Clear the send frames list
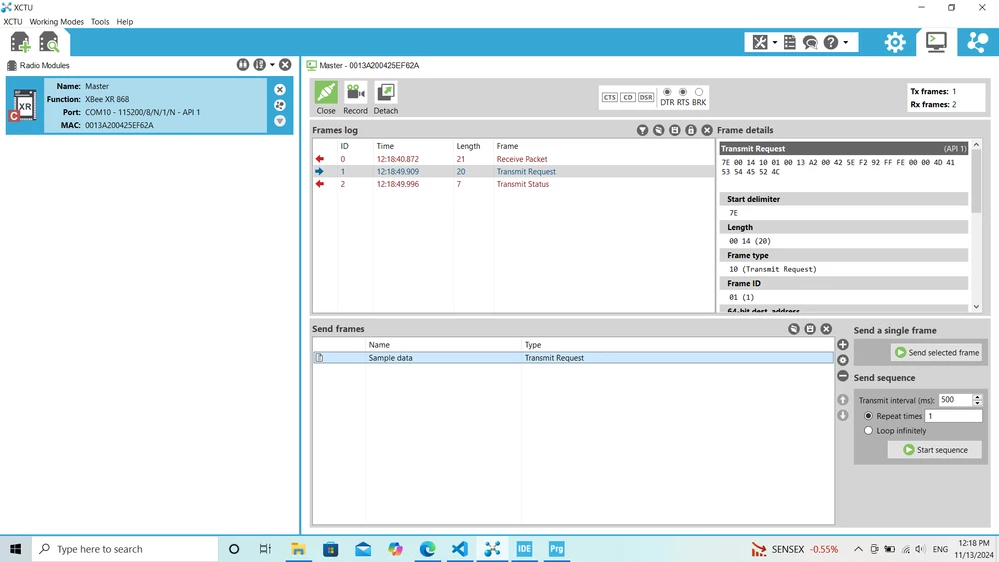Image resolution: width=999 pixels, height=562 pixels. (826, 329)
